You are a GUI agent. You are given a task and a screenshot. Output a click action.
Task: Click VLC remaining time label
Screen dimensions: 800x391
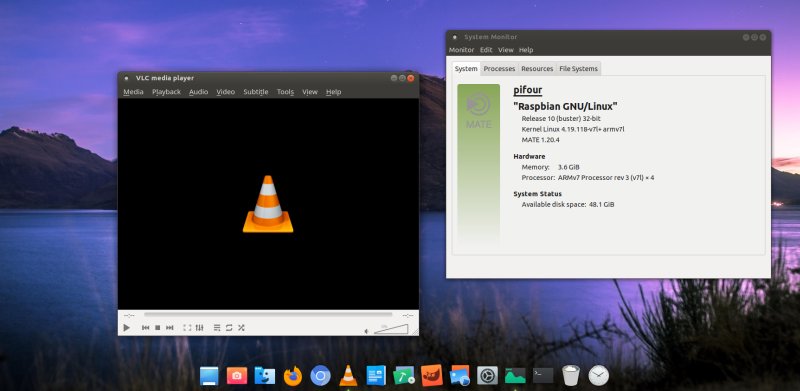pos(408,315)
